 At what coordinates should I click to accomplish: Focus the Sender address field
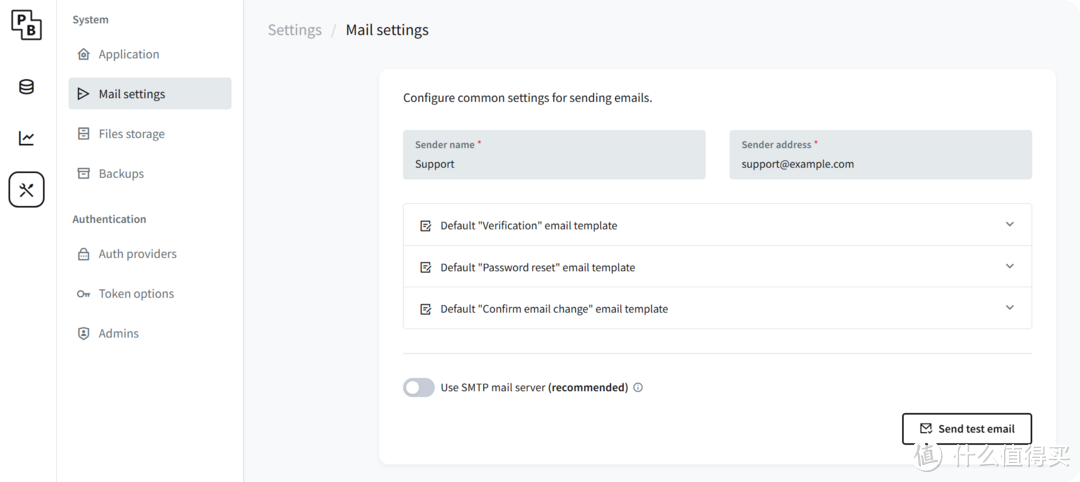click(880, 164)
